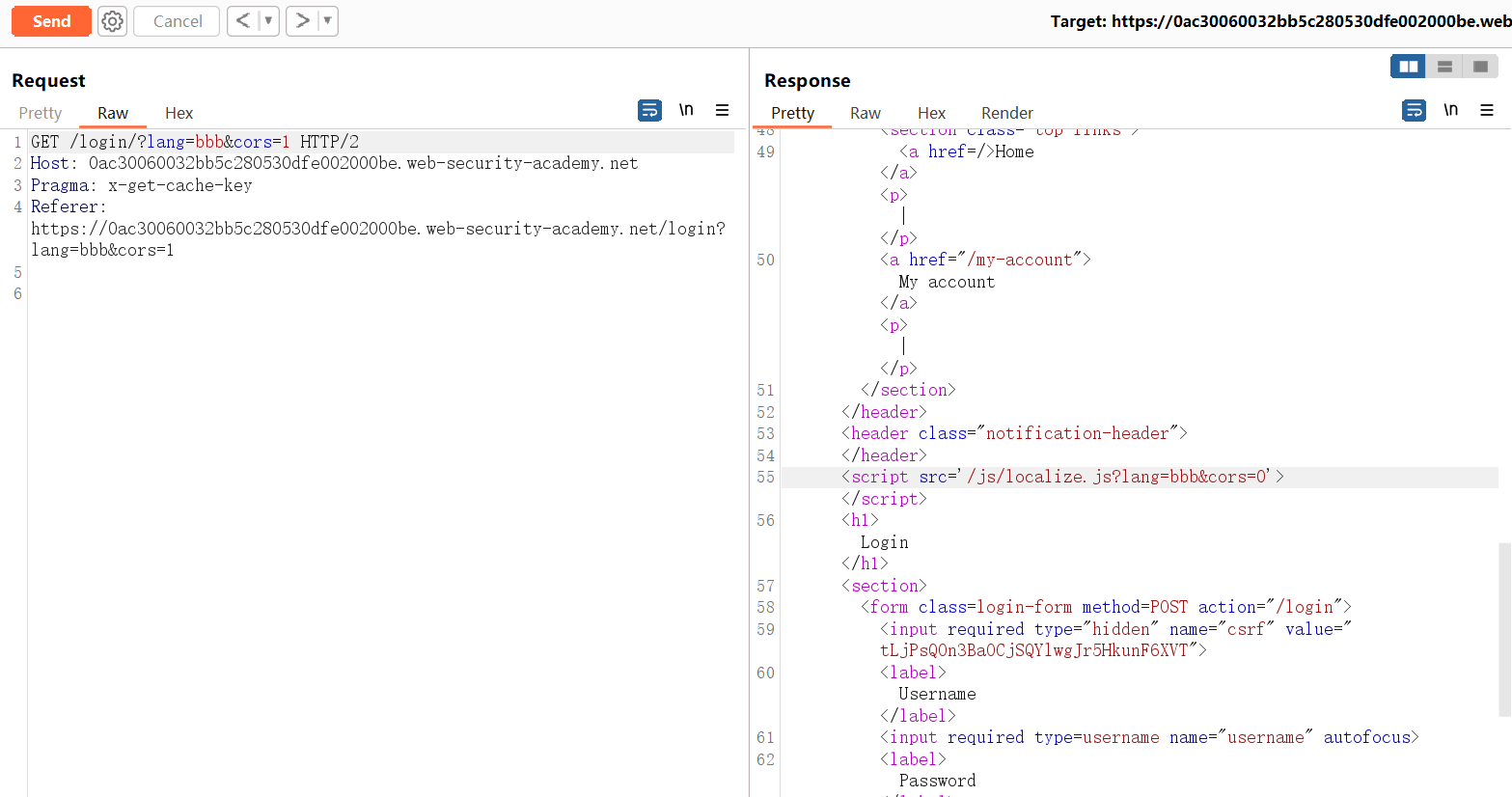Toggle non-printable characters in Response panel
Image resolution: width=1512 pixels, height=797 pixels.
(1450, 110)
